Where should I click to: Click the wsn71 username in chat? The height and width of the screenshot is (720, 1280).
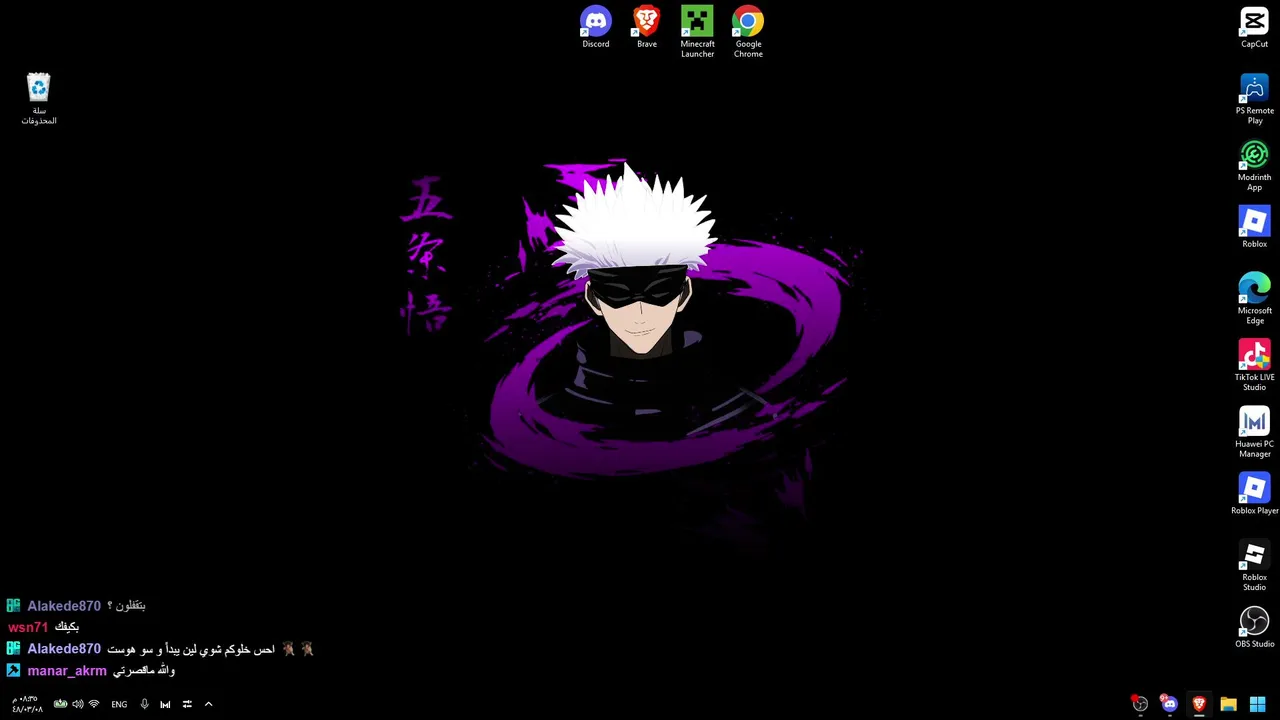tap(28, 627)
